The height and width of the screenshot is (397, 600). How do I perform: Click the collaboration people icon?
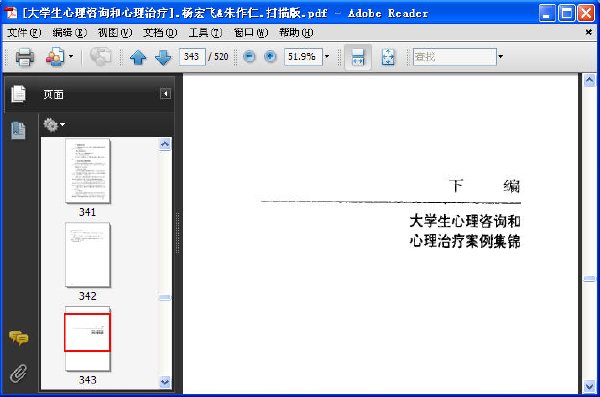[x=55, y=57]
